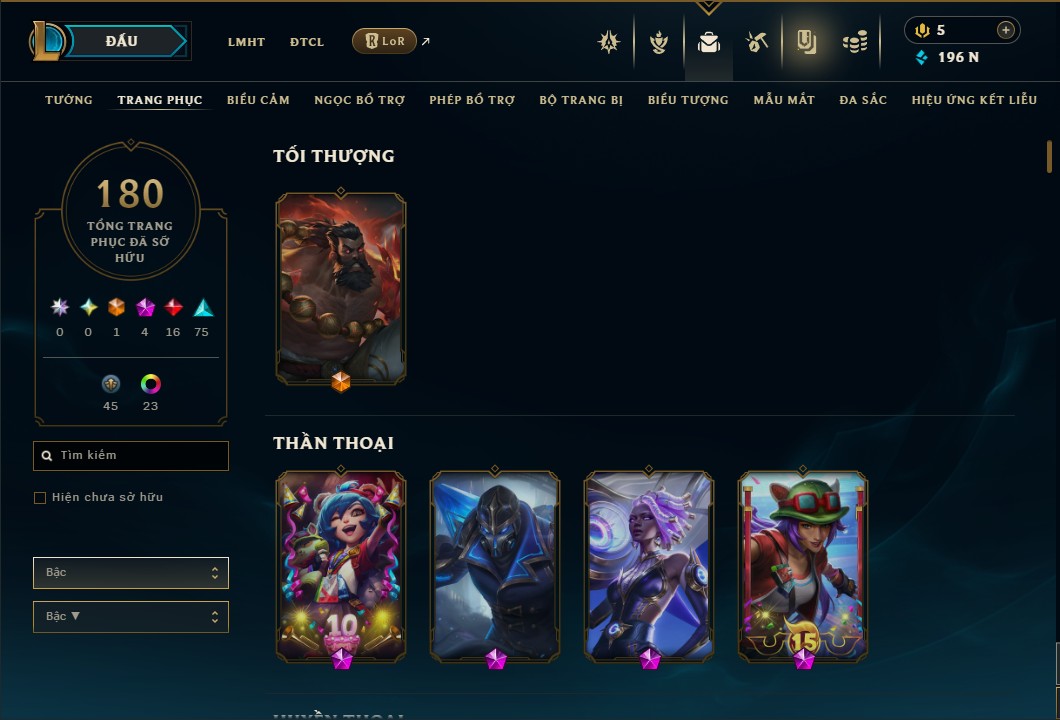Add RP with the plus button
1060x720 pixels.
pos(1006,30)
